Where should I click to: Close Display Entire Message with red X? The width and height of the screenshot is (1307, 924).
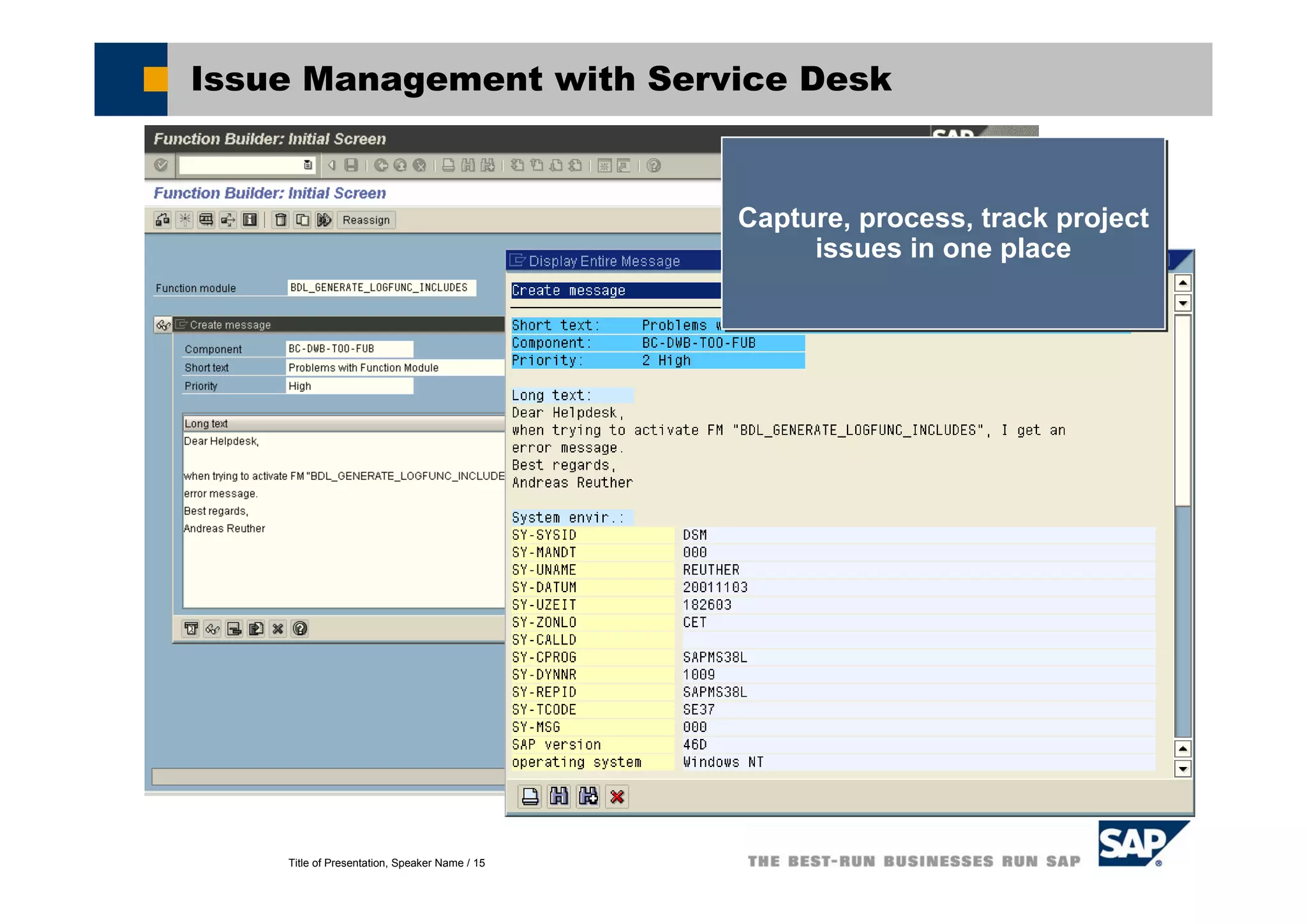coord(617,796)
